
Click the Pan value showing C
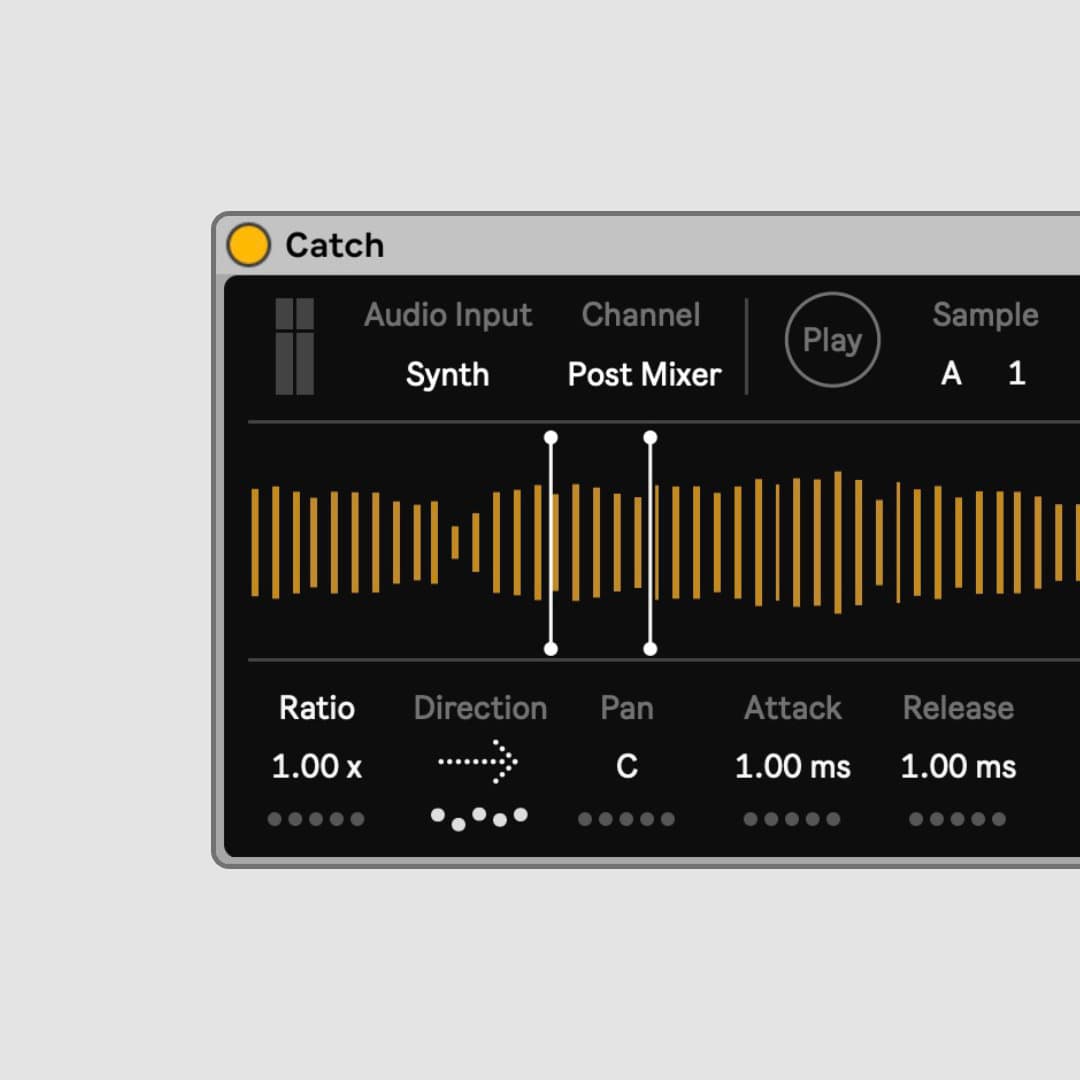coord(626,766)
